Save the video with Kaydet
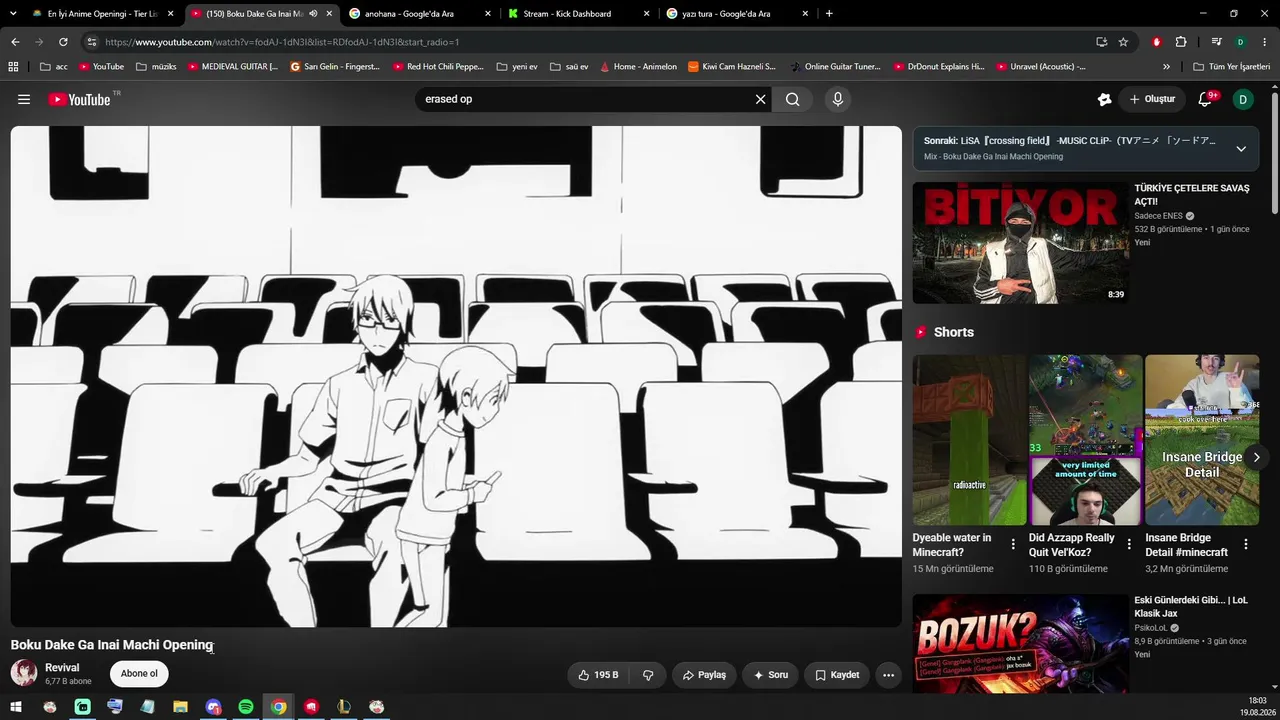This screenshot has height=720, width=1280. click(x=837, y=675)
